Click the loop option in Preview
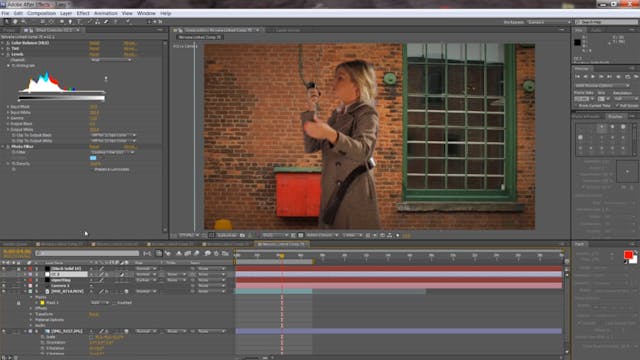Screen dimensions: 640x360 [627, 76]
